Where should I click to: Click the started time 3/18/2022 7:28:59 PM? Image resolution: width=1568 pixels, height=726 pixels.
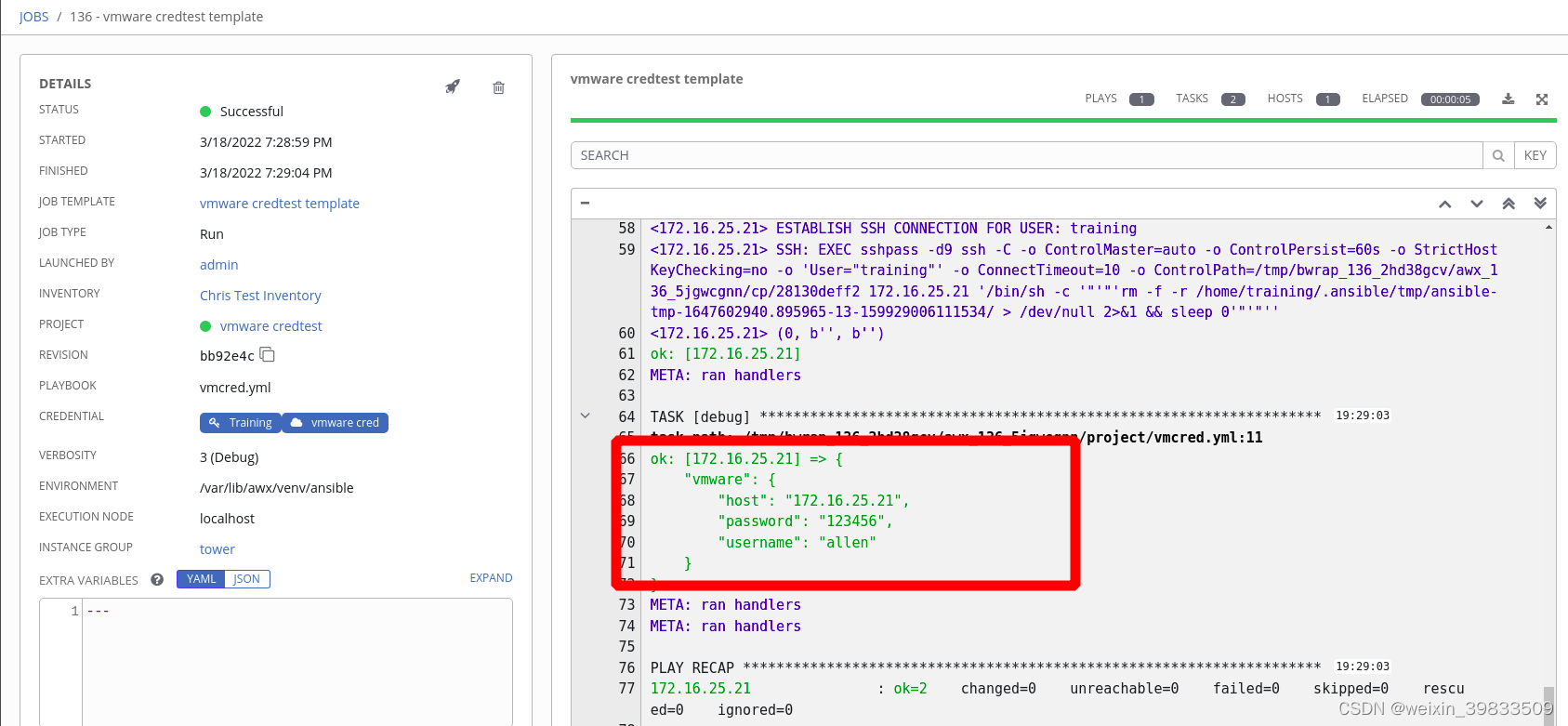click(x=266, y=142)
